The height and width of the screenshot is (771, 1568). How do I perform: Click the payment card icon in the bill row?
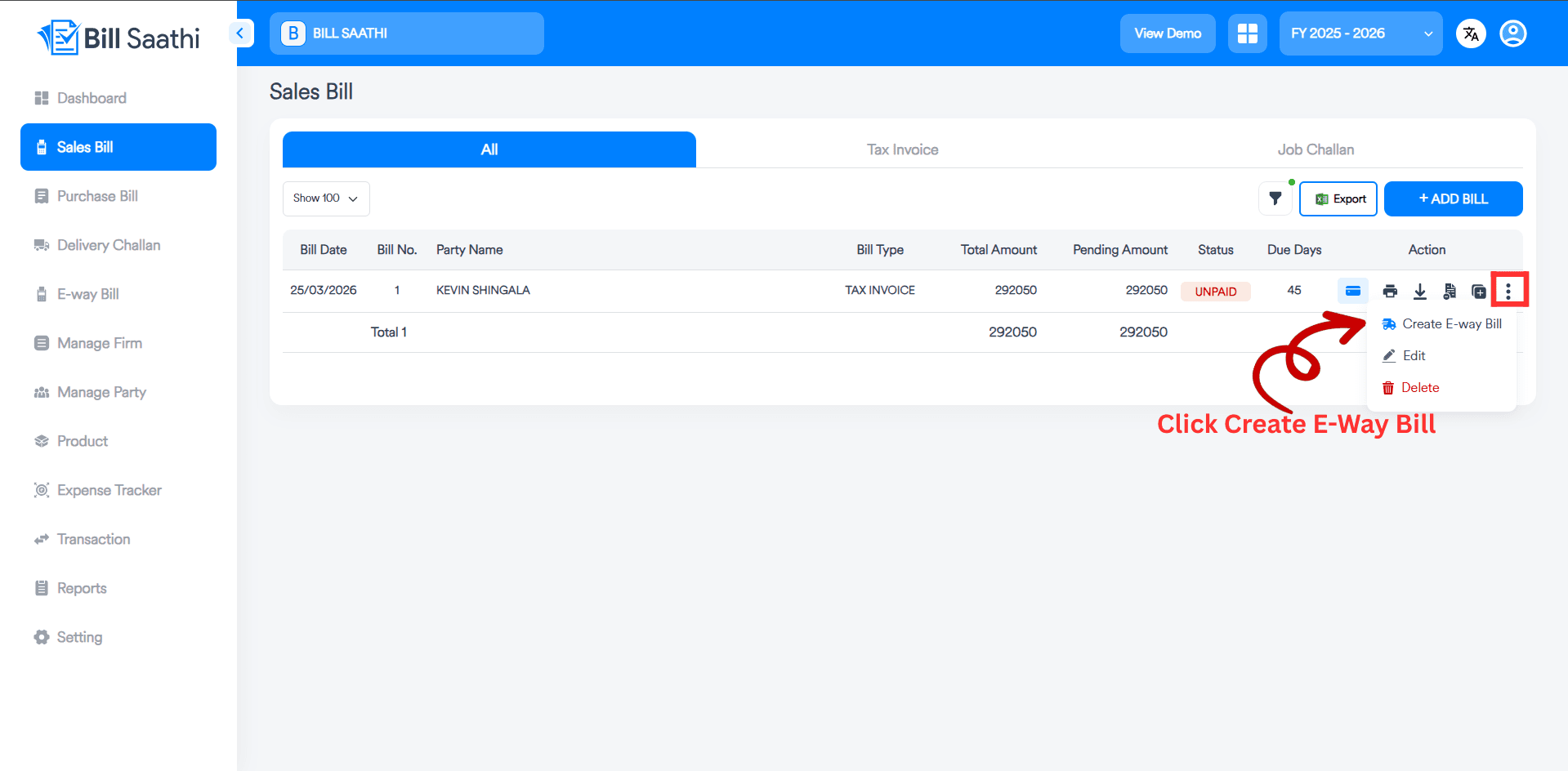click(1352, 291)
